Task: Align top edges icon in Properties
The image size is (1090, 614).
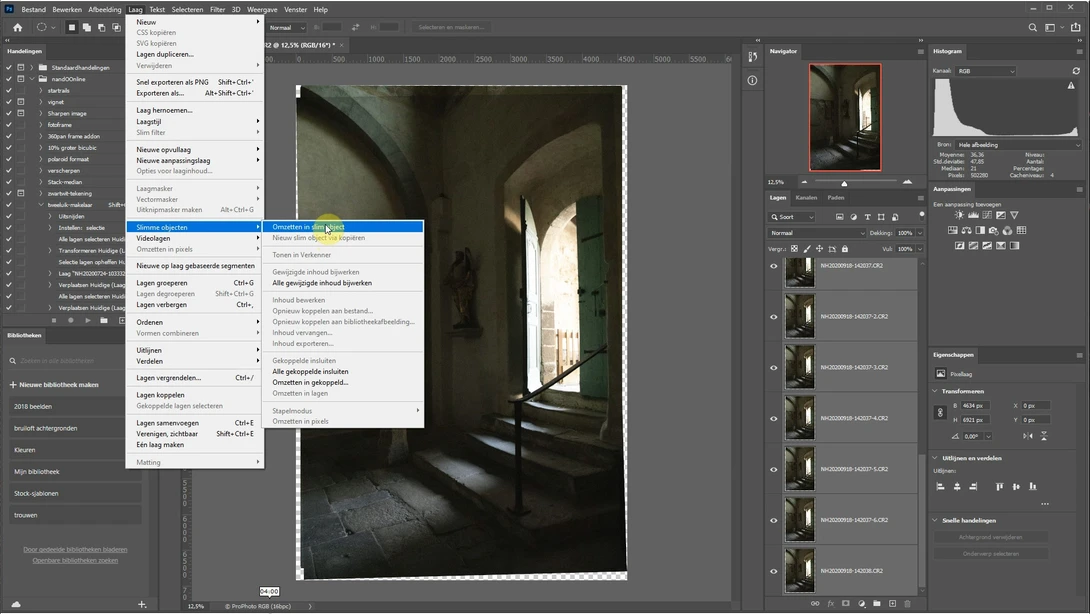Action: point(1000,487)
